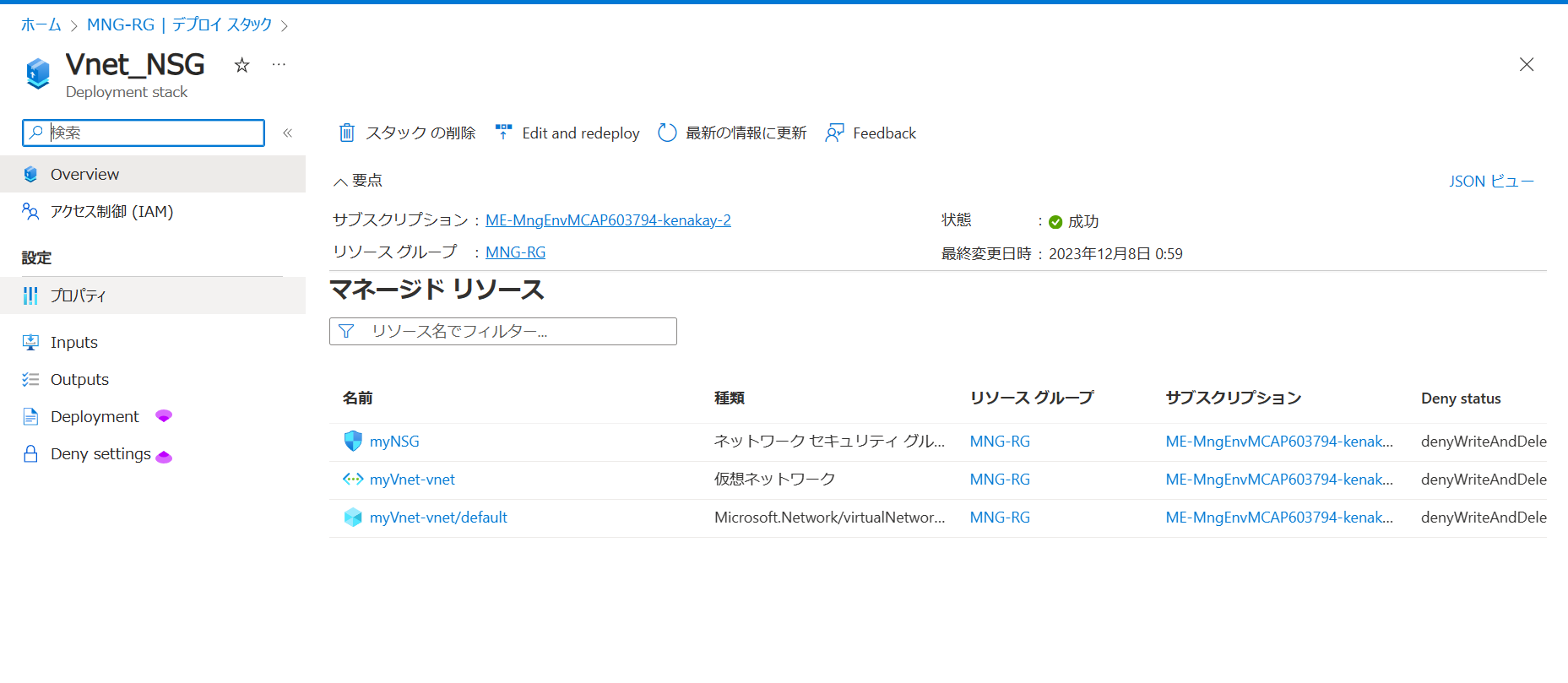This screenshot has width=1568, height=683.
Task: Open MNG-RG link in myNSG row
Action: pos(1000,442)
